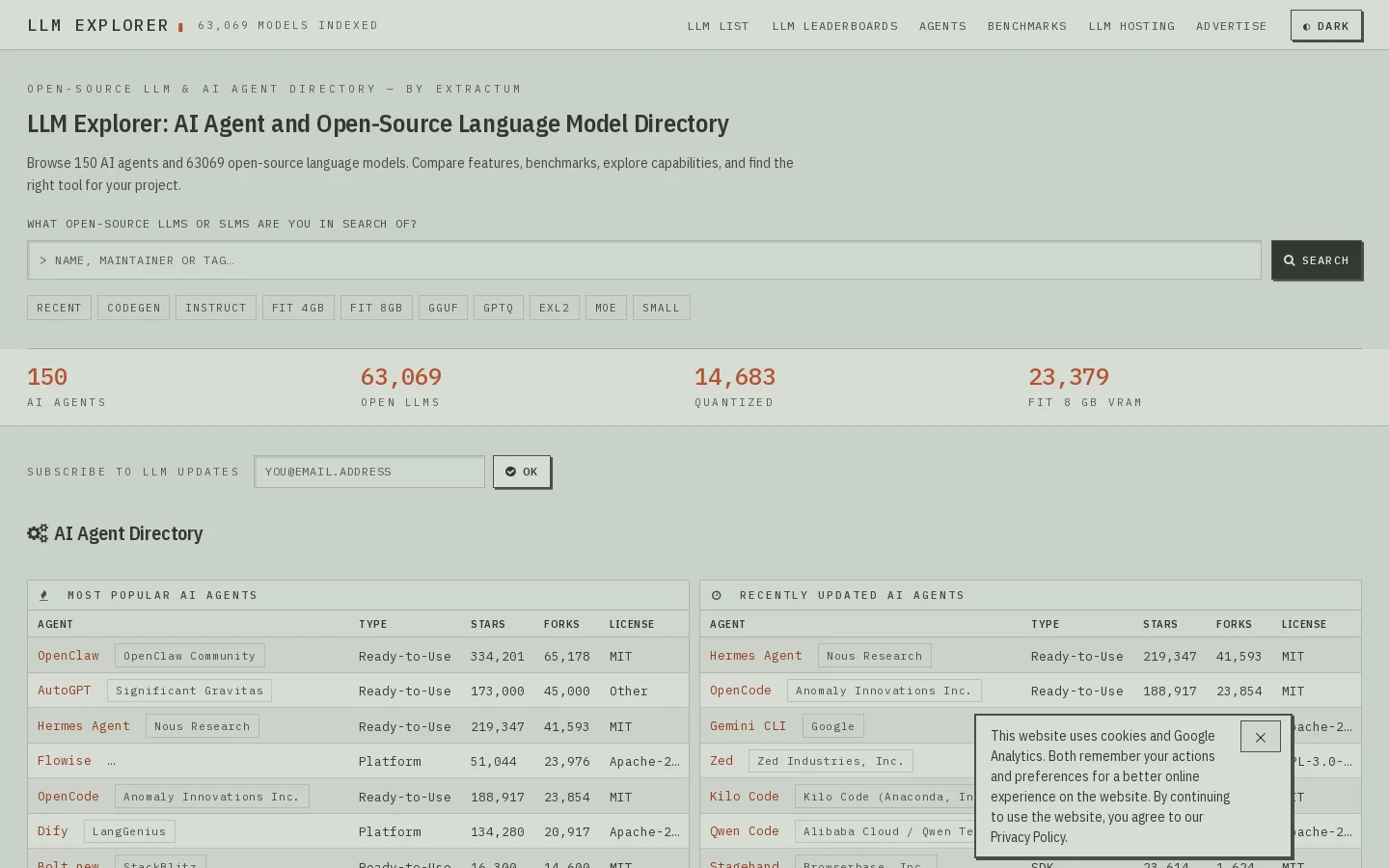Select the Instruct filter tag
Screen dimensions: 1389x868
click(216, 308)
